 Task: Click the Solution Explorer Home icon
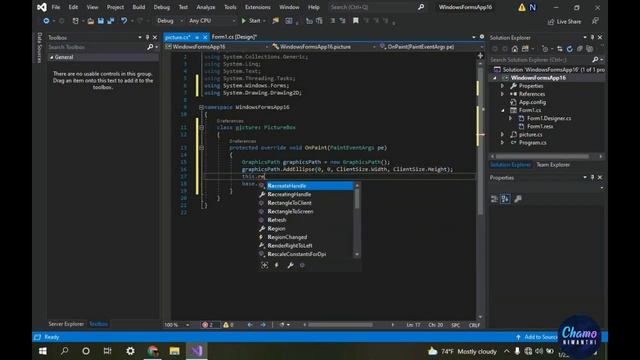tap(515, 49)
